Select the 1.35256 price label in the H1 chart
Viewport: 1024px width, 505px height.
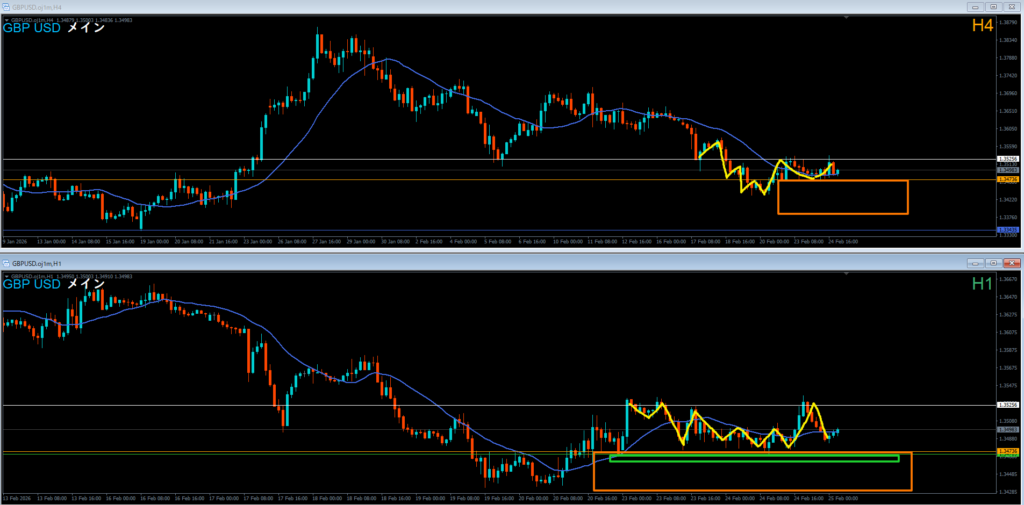pos(1006,405)
